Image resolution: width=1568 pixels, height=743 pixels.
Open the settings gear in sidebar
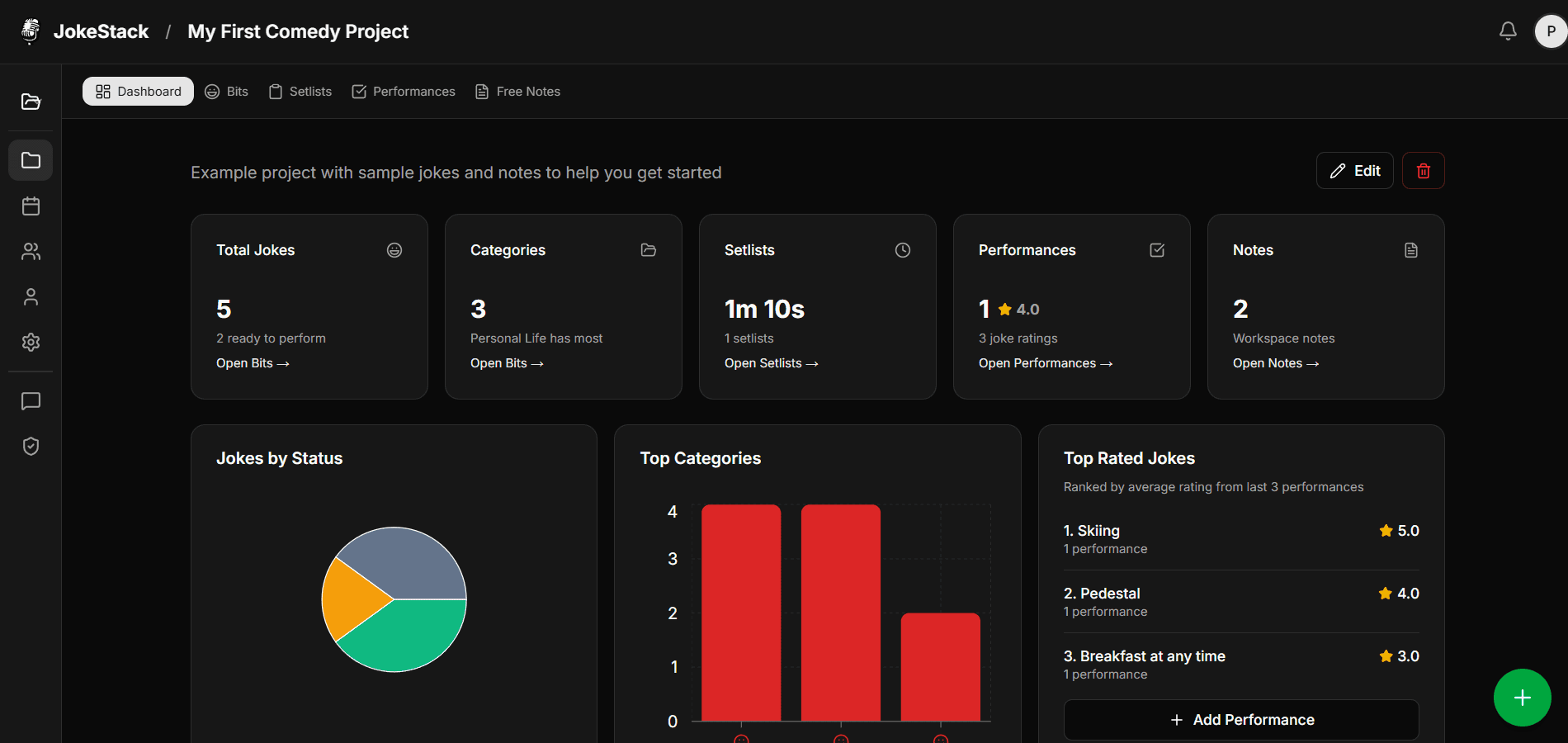point(31,342)
